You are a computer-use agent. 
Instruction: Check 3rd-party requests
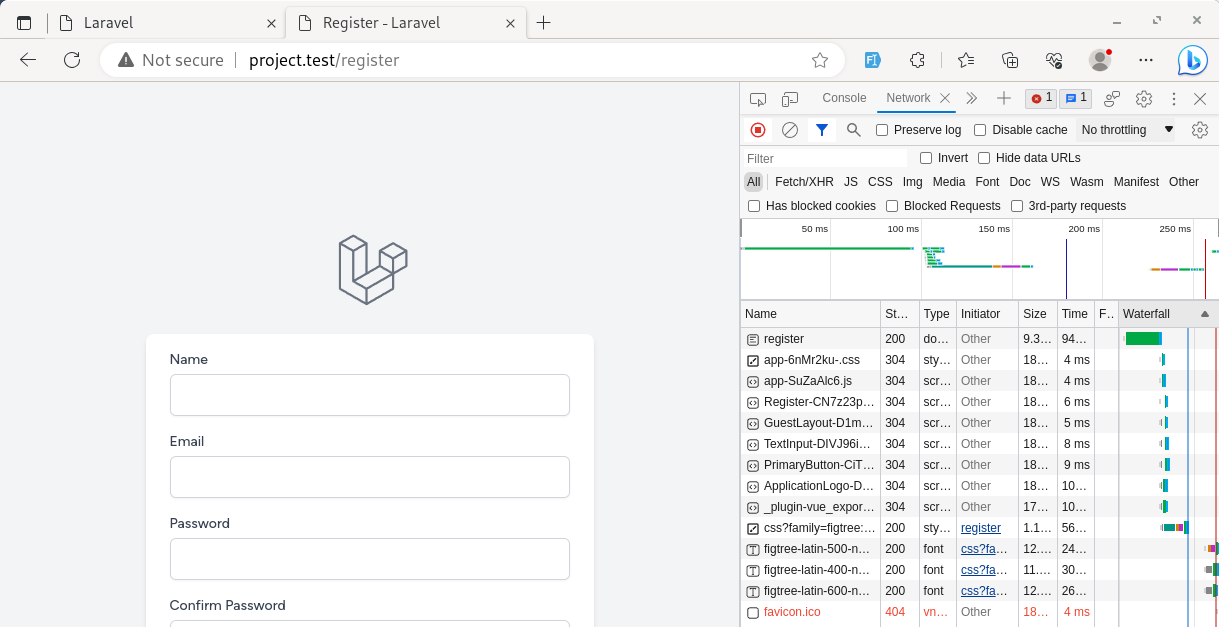click(1017, 206)
